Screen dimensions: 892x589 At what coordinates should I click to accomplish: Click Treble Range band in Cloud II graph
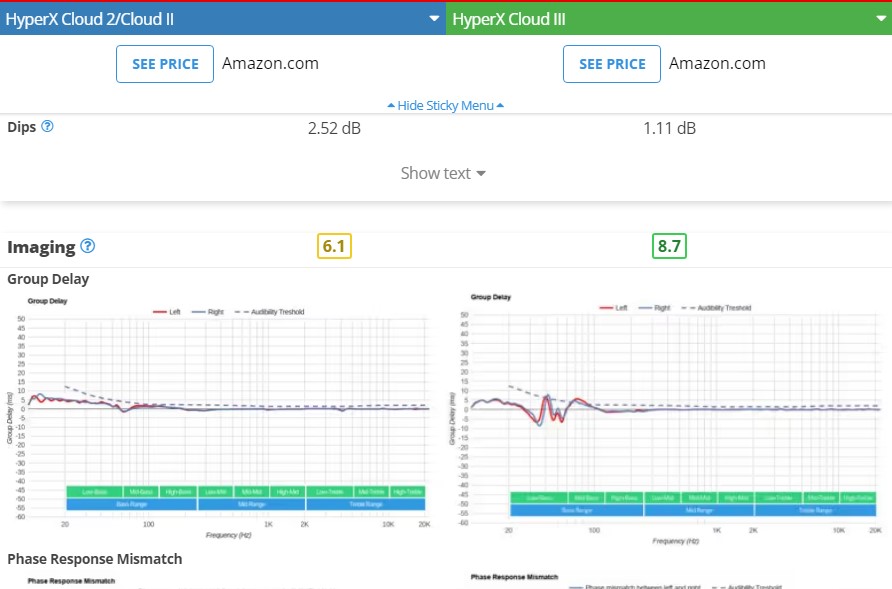click(x=366, y=504)
